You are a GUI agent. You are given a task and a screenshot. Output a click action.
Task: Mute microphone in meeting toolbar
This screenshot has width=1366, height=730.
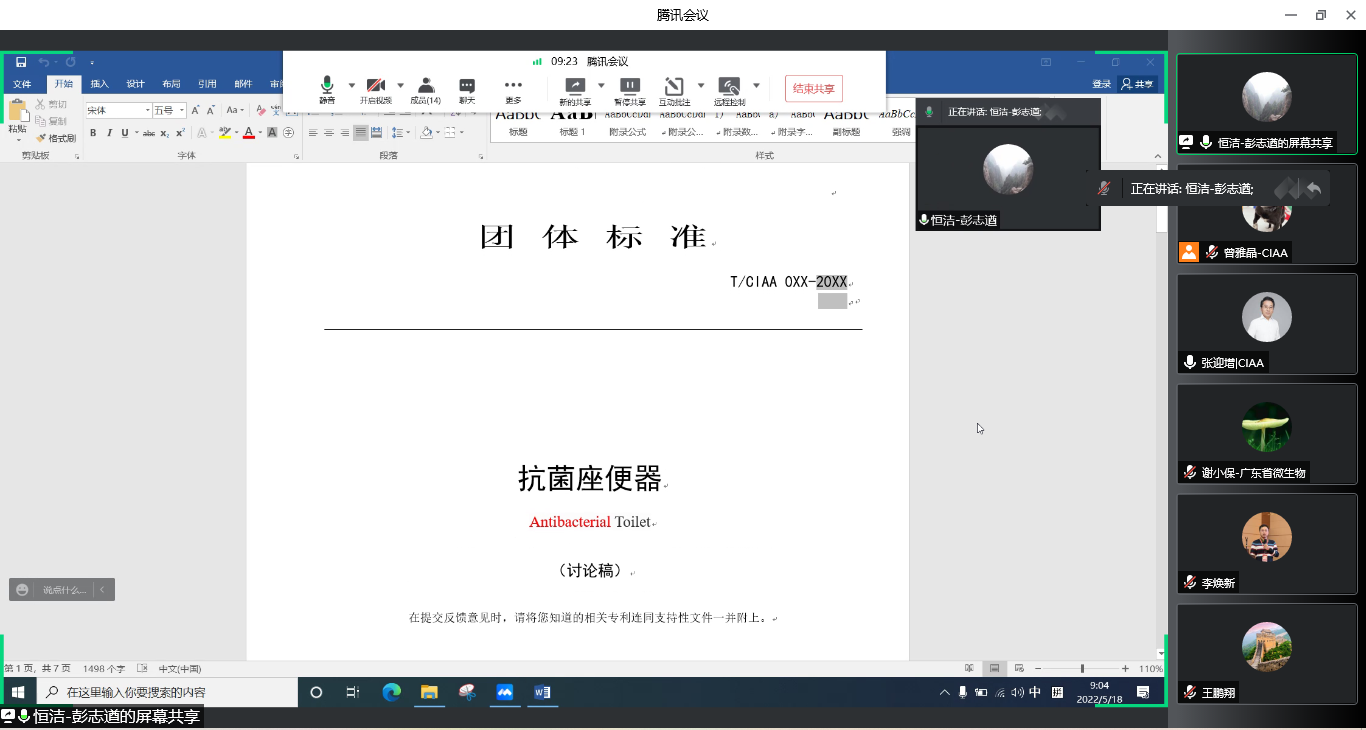click(327, 90)
